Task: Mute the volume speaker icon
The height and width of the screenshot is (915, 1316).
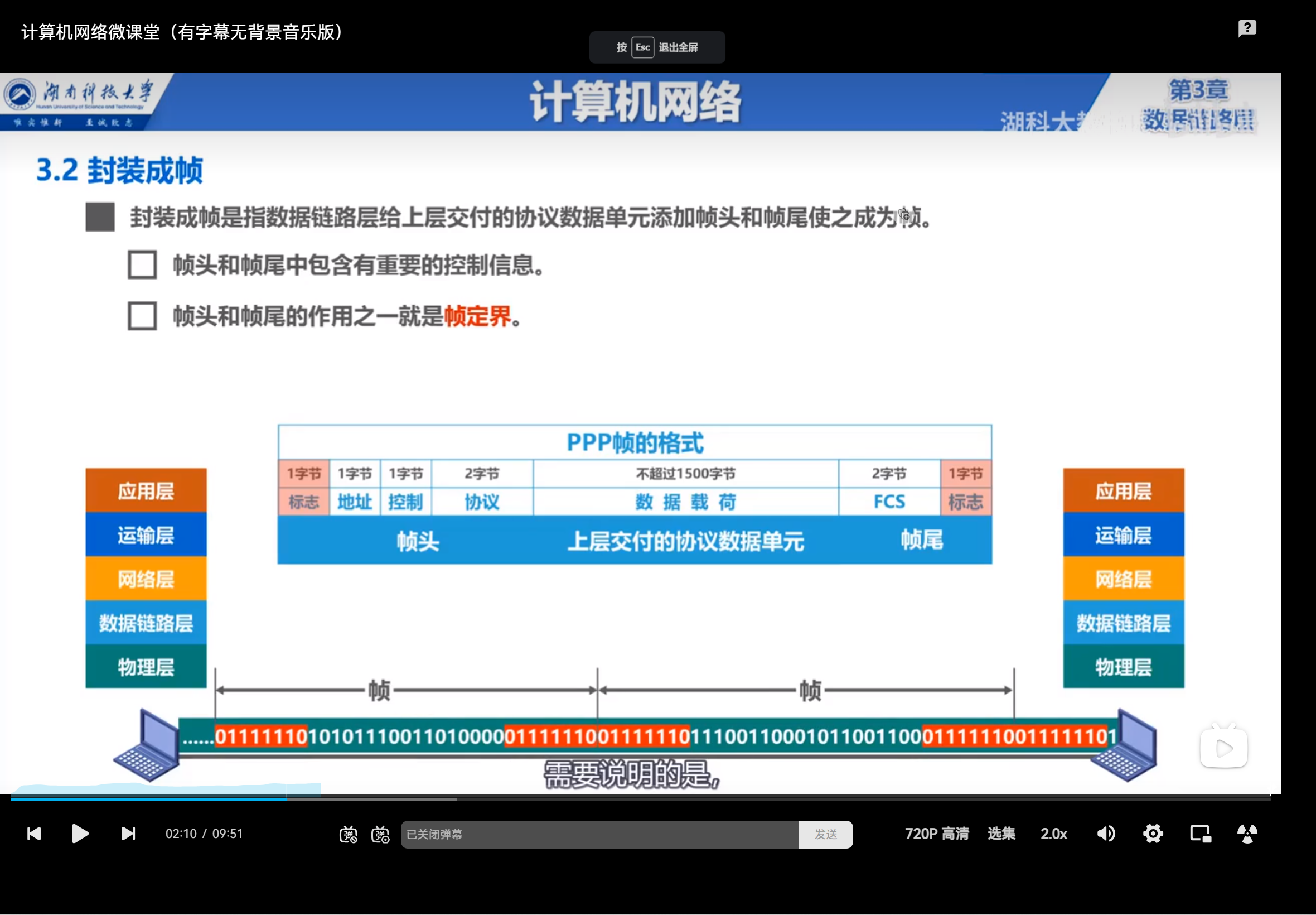Action: coord(1106,834)
